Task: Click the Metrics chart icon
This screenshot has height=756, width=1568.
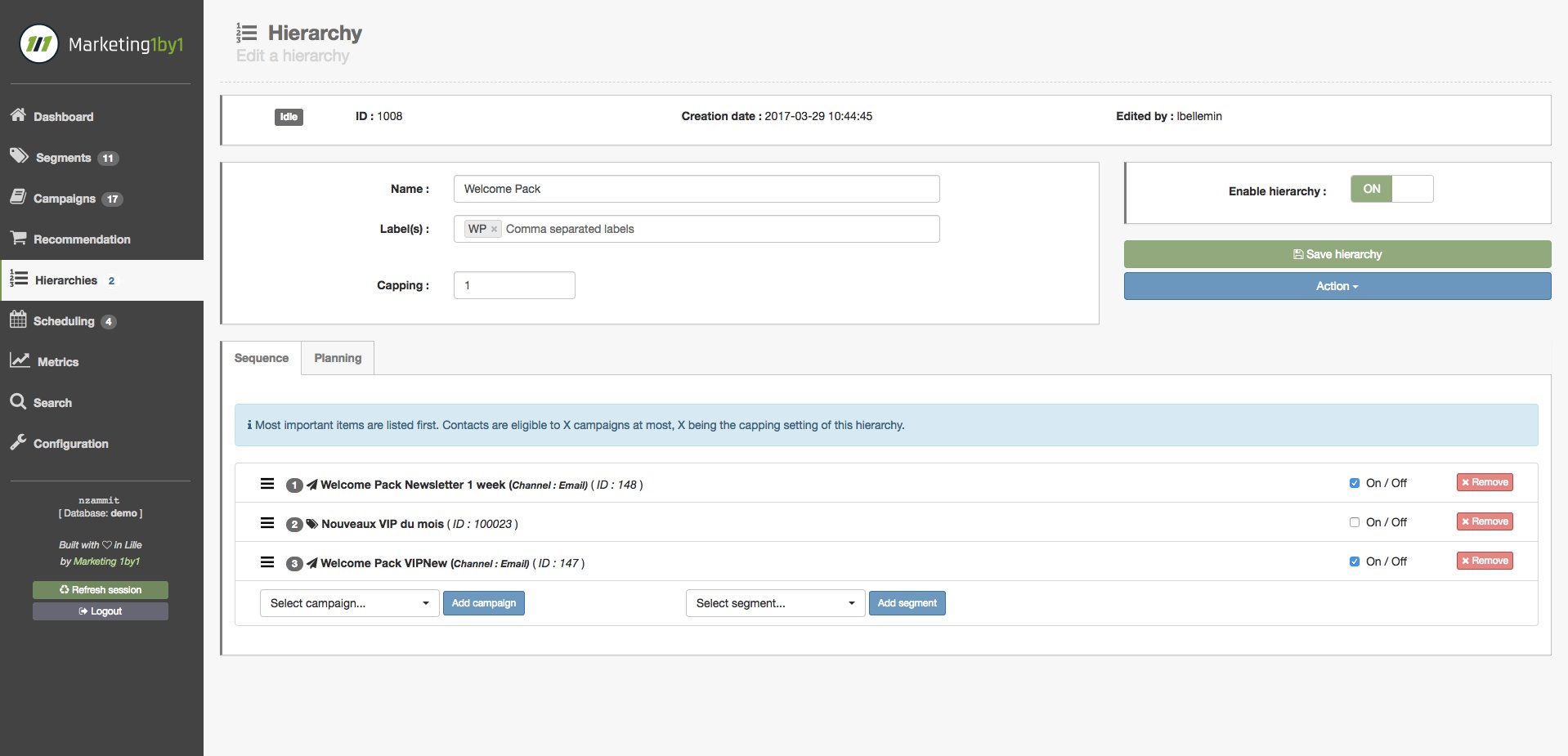Action: tap(20, 360)
